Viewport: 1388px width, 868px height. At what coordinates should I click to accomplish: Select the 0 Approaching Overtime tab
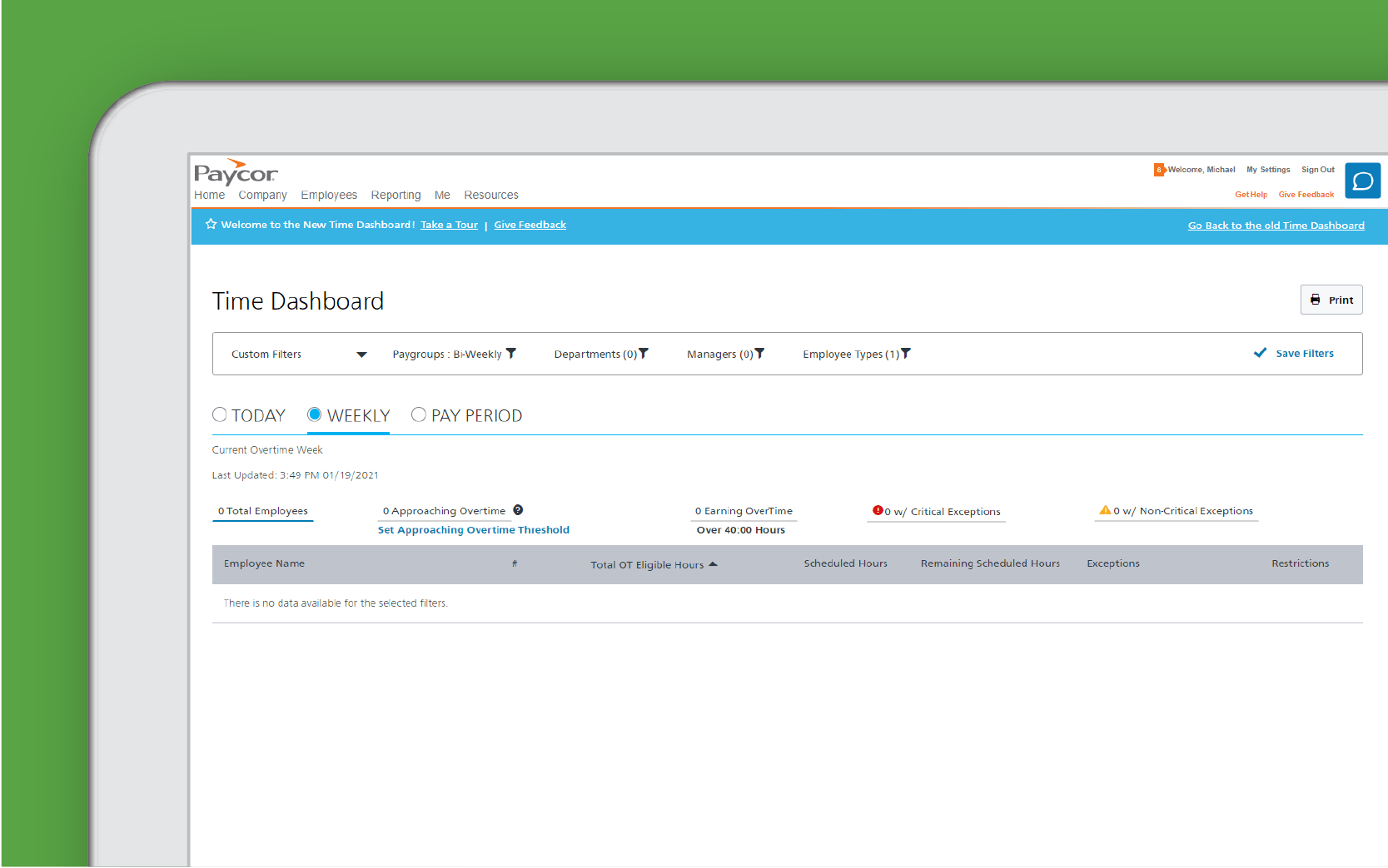coord(445,511)
